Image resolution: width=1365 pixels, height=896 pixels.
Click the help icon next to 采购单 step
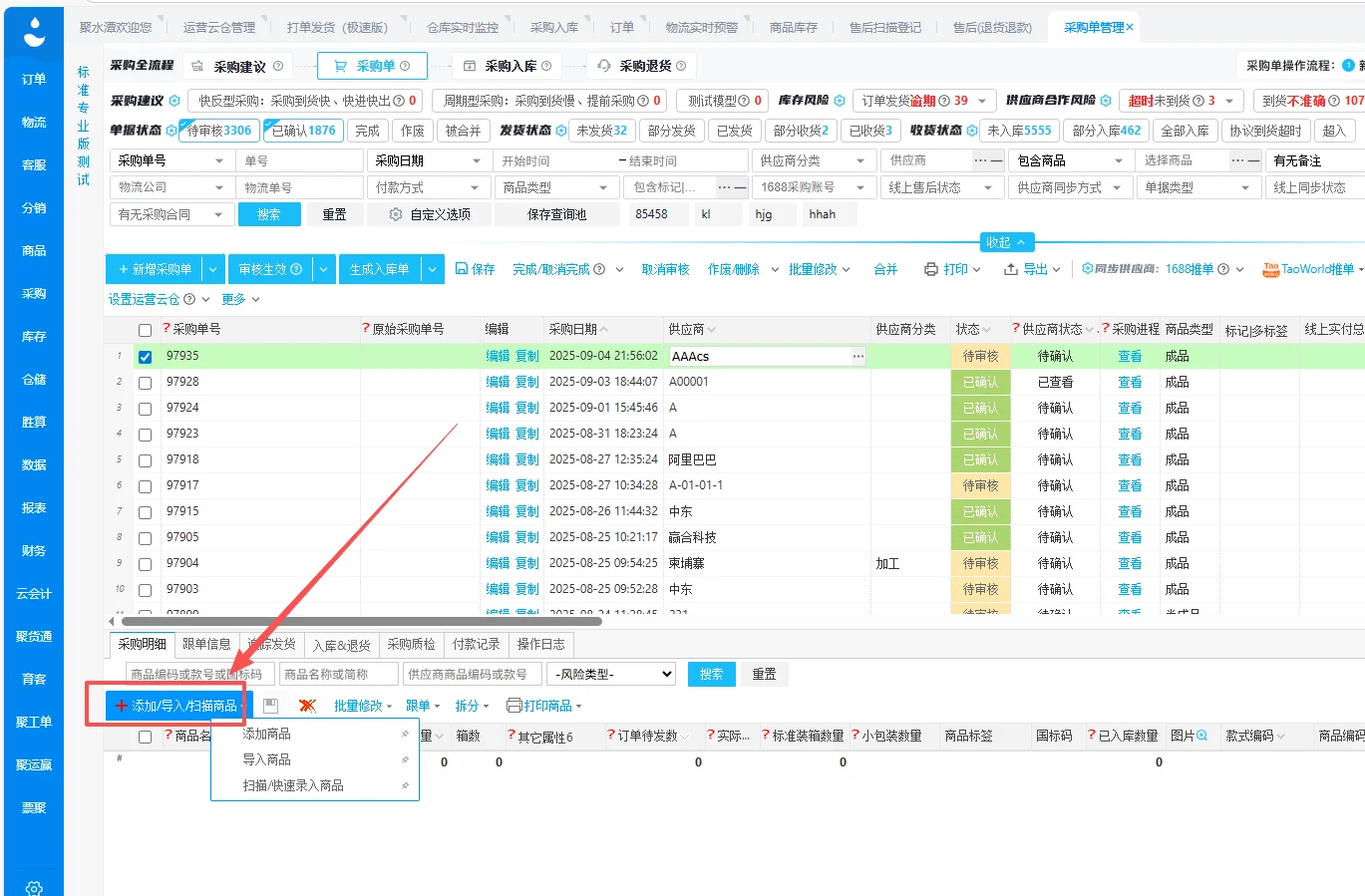tap(405, 66)
